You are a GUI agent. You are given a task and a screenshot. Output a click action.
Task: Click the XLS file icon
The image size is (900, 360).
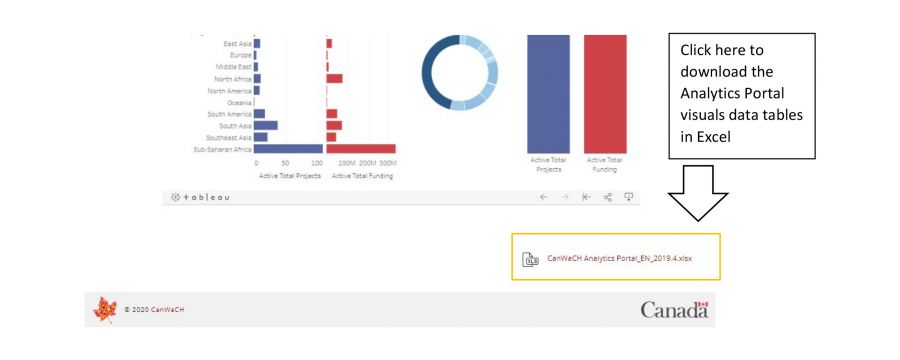point(530,260)
